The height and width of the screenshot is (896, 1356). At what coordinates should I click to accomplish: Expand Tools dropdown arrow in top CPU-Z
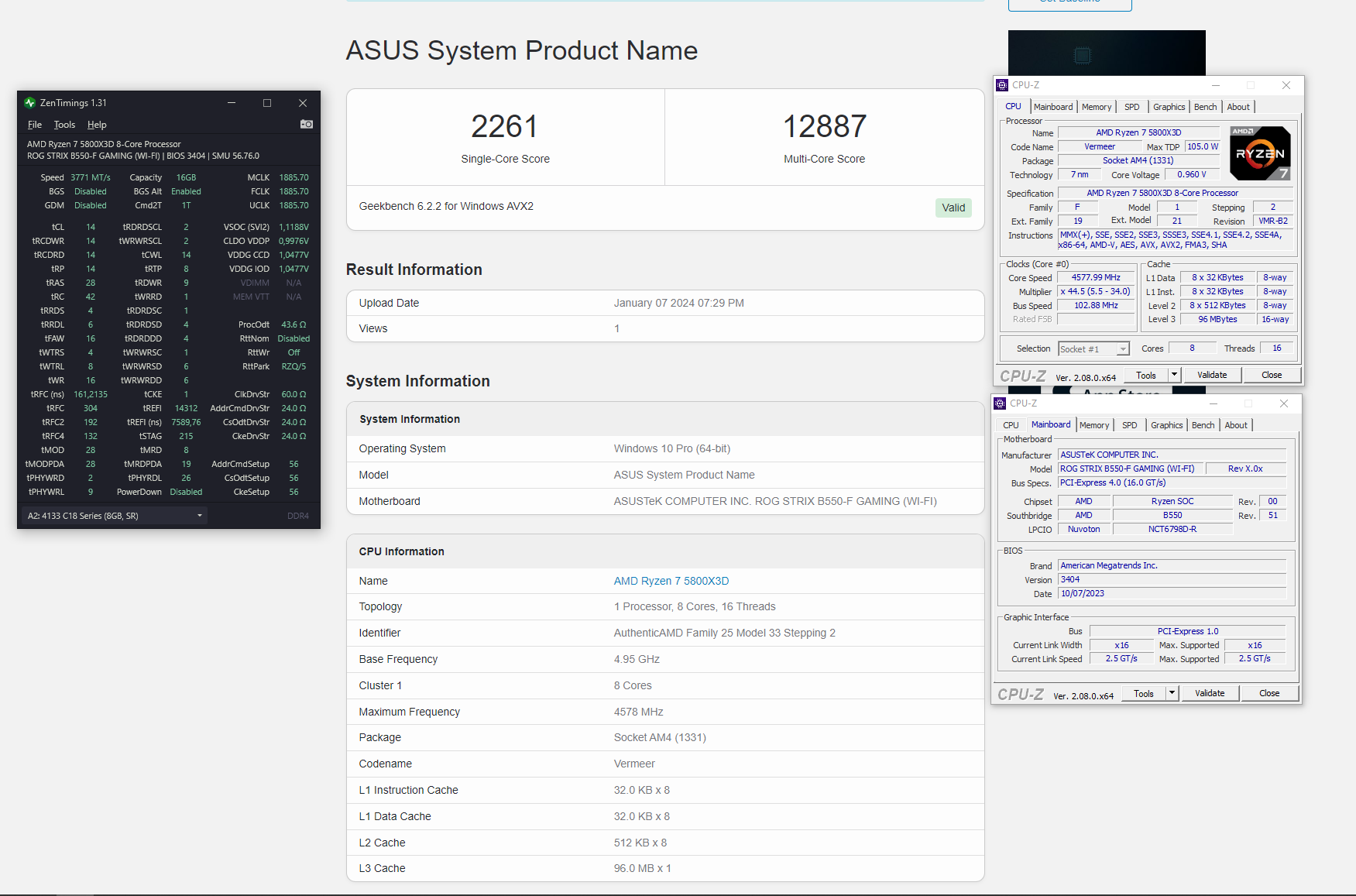[1174, 375]
